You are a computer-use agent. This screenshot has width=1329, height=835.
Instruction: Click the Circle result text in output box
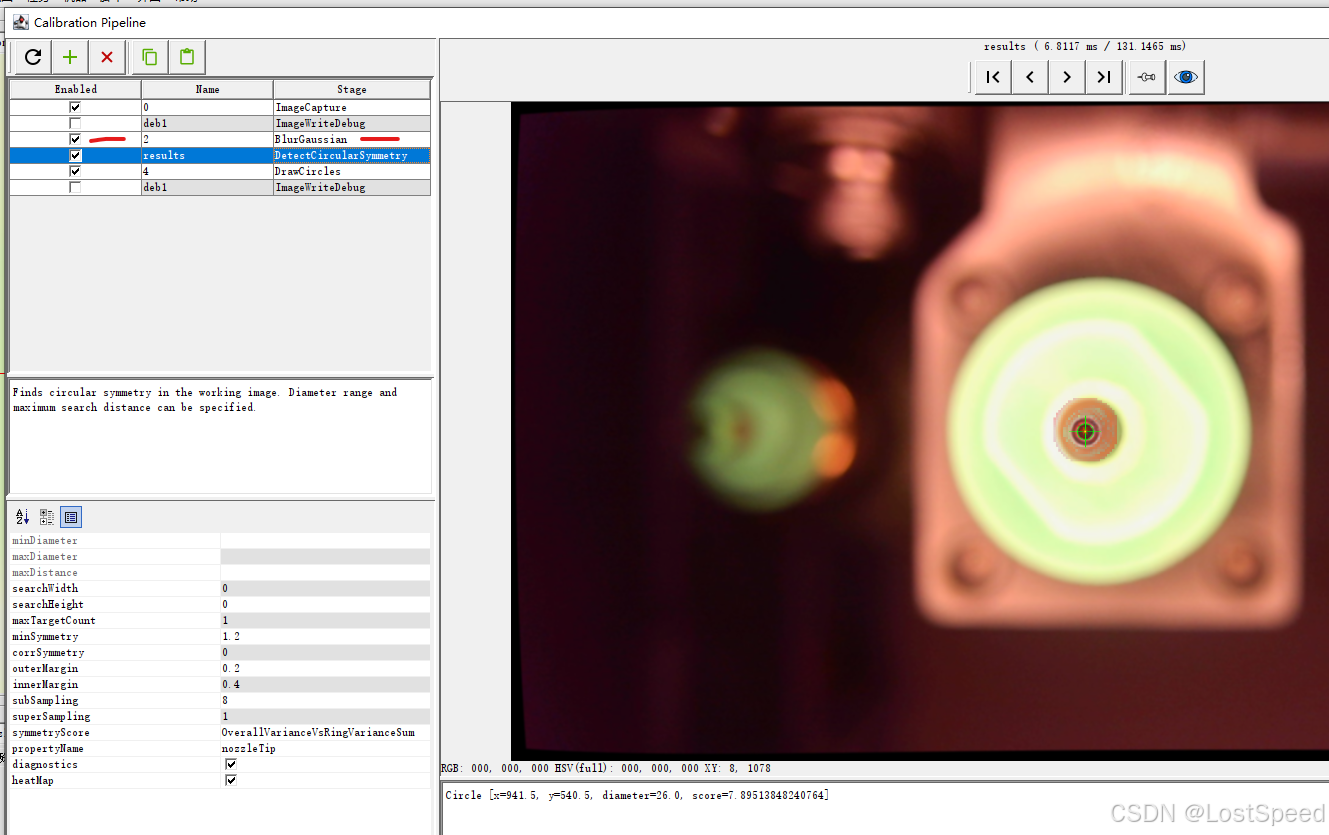pyautogui.click(x=637, y=795)
